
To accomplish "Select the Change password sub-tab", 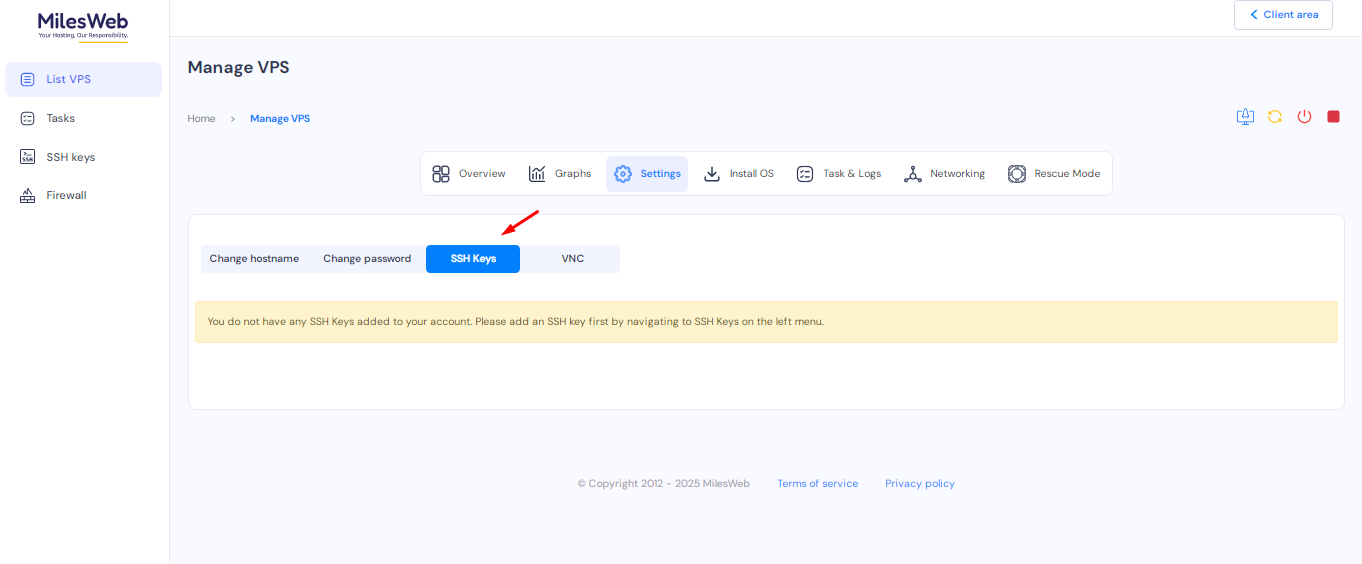I will tap(367, 259).
